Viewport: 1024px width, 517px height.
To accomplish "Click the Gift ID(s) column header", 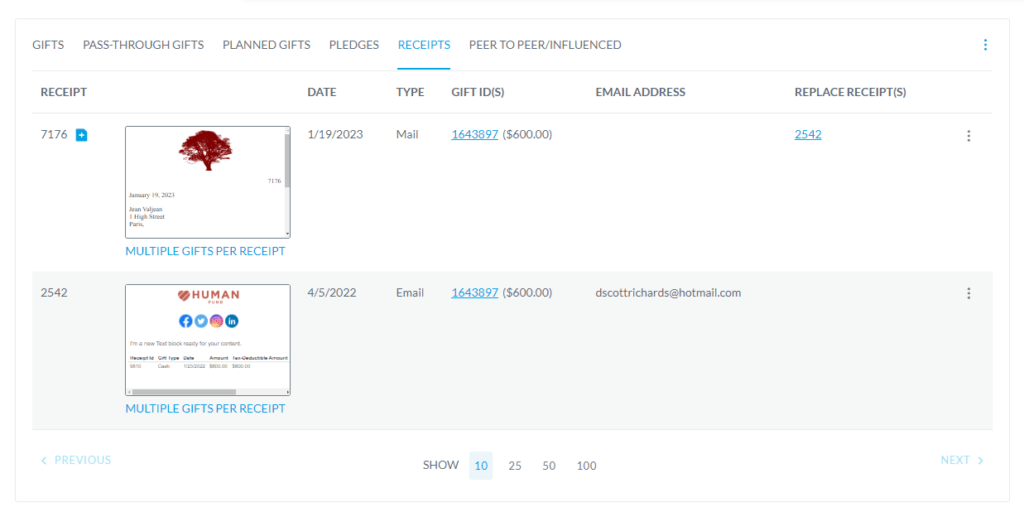I will pyautogui.click(x=478, y=92).
